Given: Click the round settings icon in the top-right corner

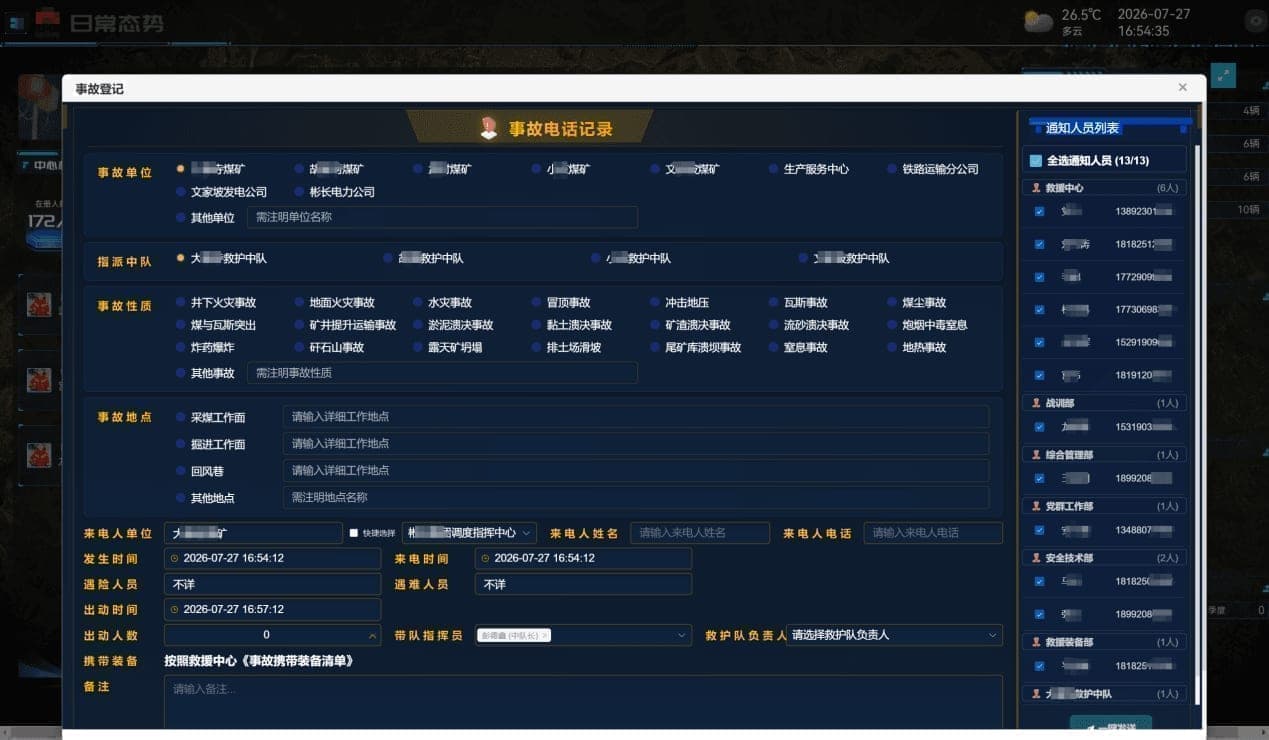Looking at the screenshot, I should (1254, 21).
